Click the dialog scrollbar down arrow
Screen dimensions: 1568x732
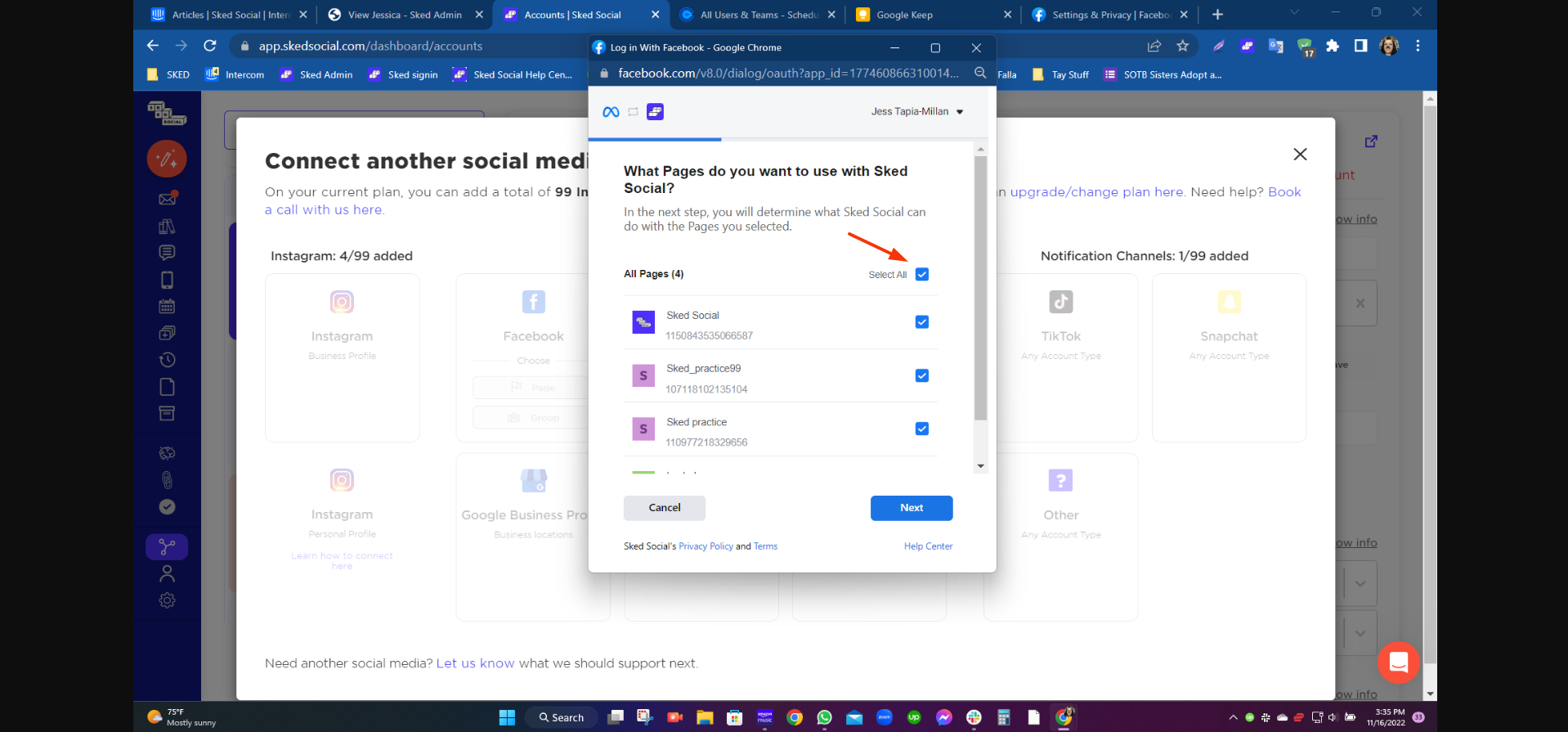[x=980, y=466]
